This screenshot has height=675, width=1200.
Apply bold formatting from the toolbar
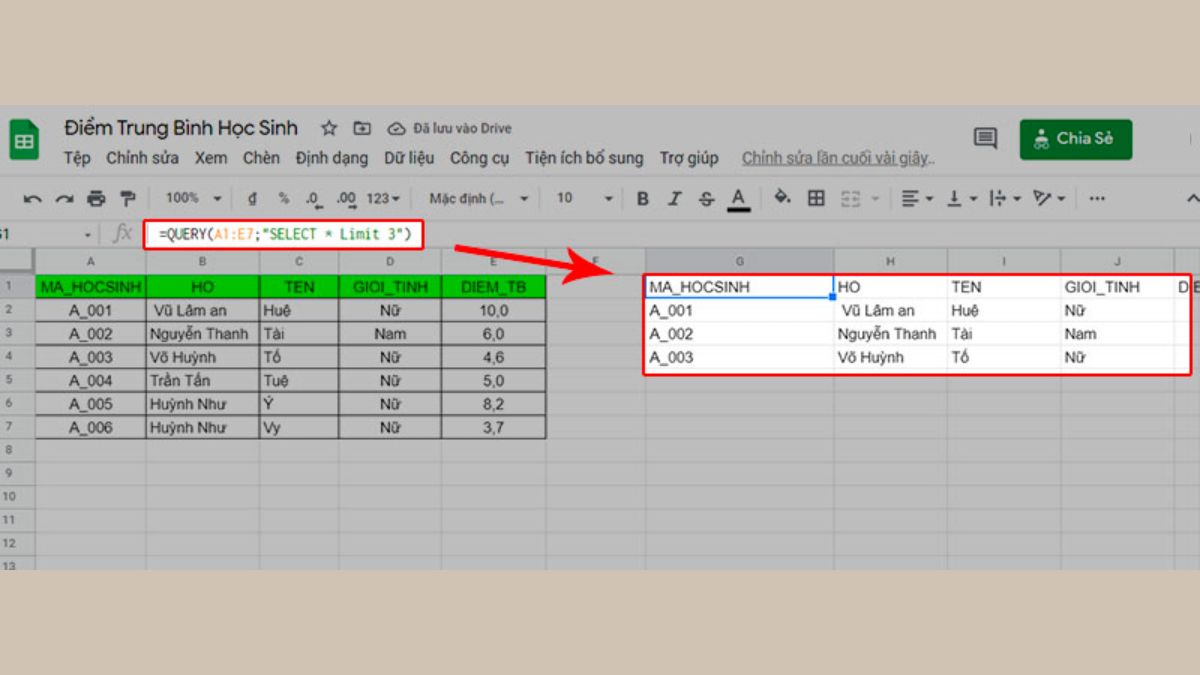pyautogui.click(x=641, y=198)
